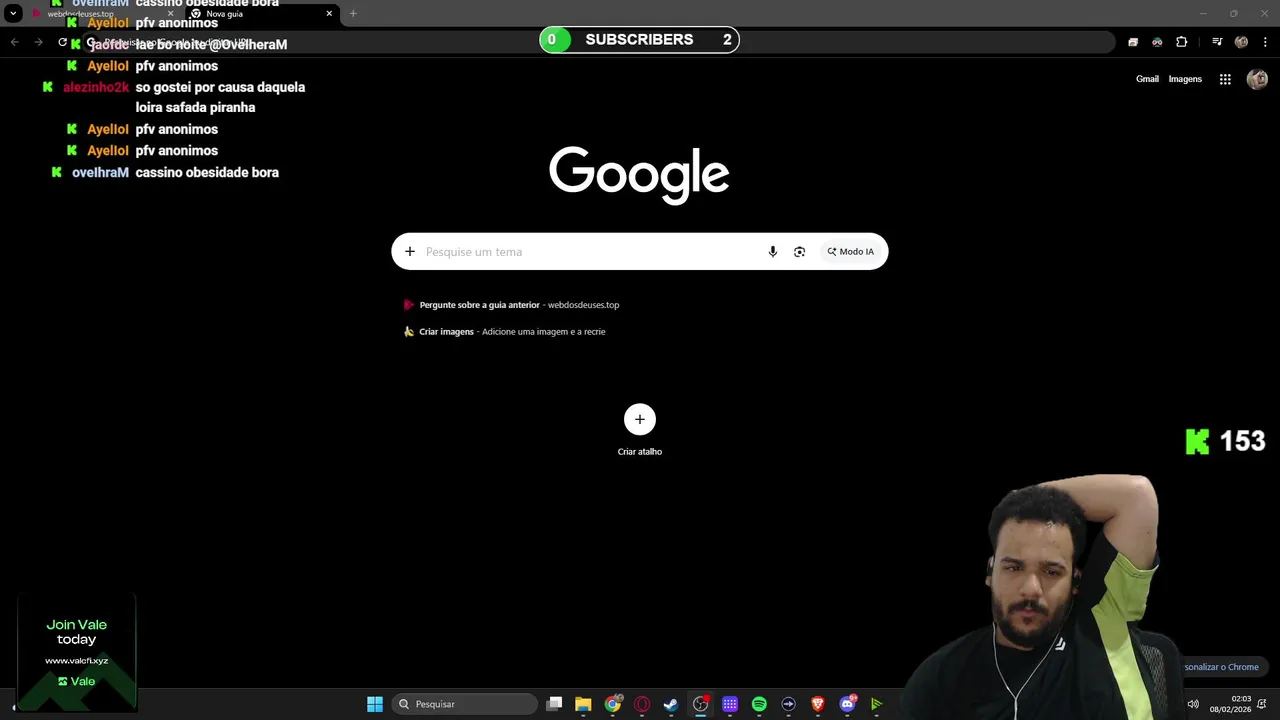Open Discord from taskbar
The height and width of the screenshot is (720, 1280).
coord(848,704)
